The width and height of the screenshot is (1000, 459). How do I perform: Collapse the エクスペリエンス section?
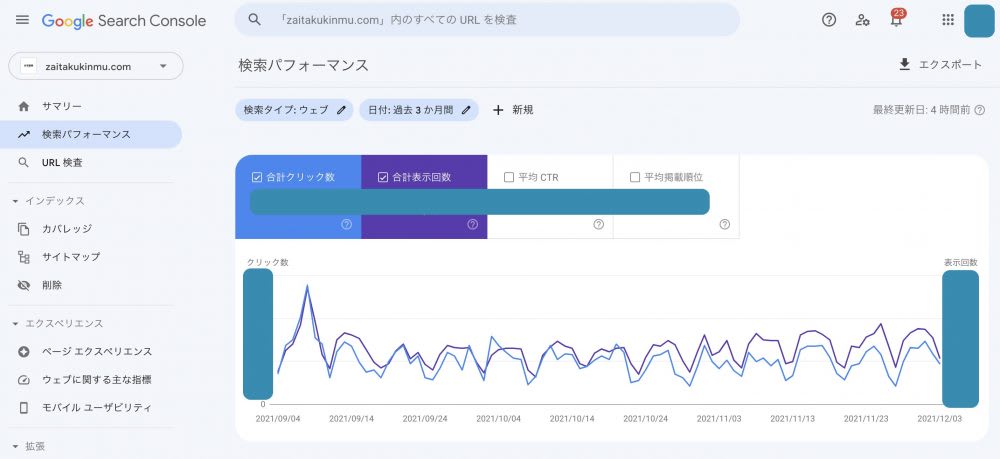point(57,323)
